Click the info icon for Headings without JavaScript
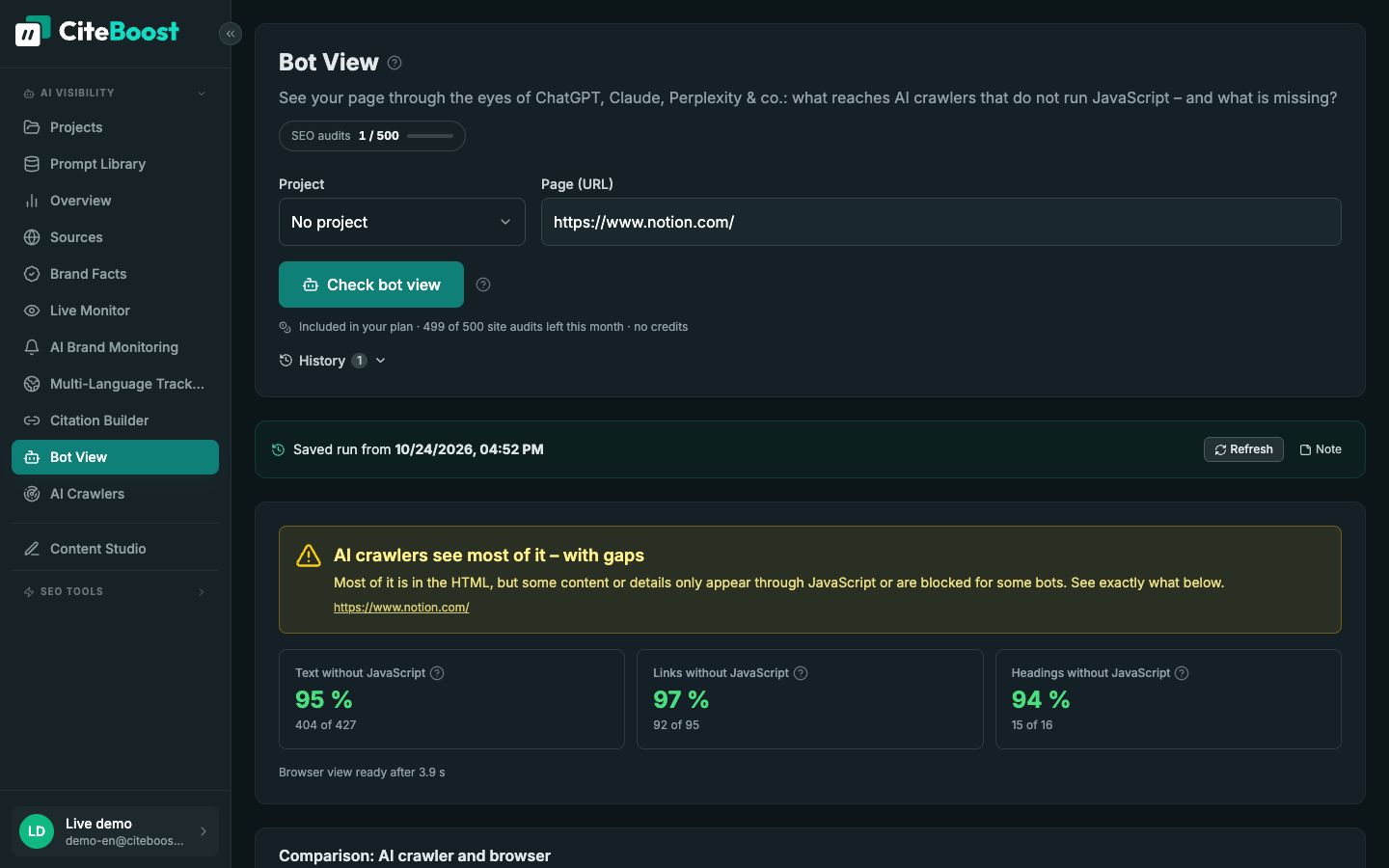1389x868 pixels. pos(1182,673)
